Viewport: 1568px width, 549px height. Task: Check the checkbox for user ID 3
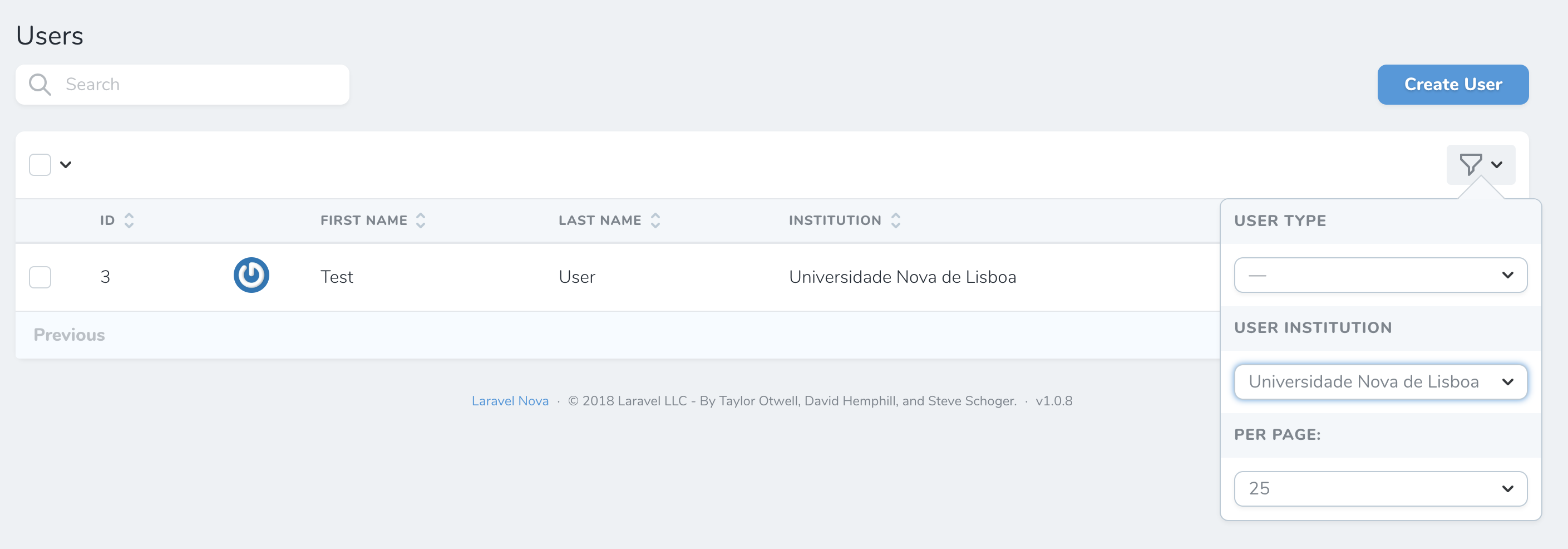(x=40, y=277)
